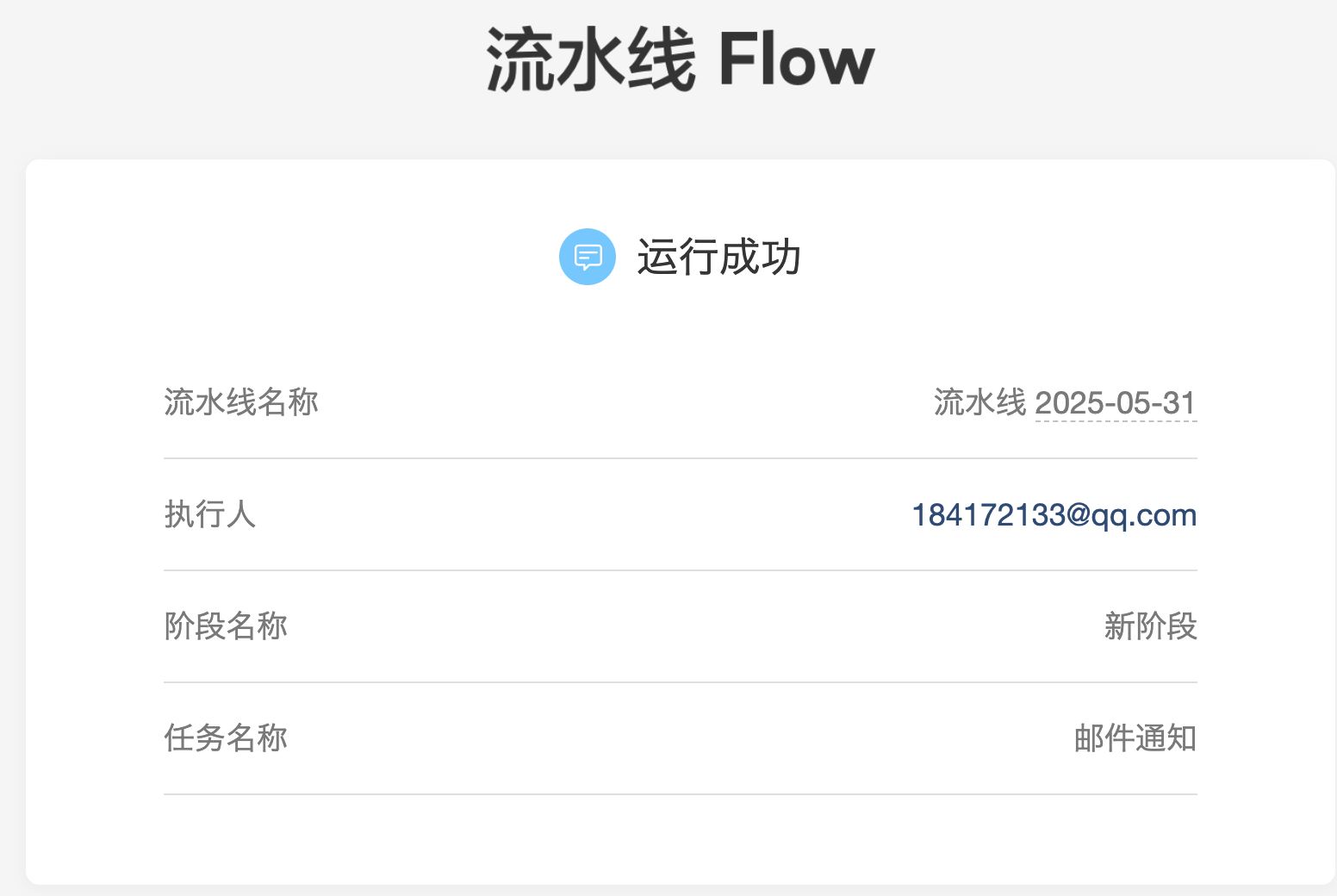Click the 执行人 field label
The image size is (1337, 896).
209,514
